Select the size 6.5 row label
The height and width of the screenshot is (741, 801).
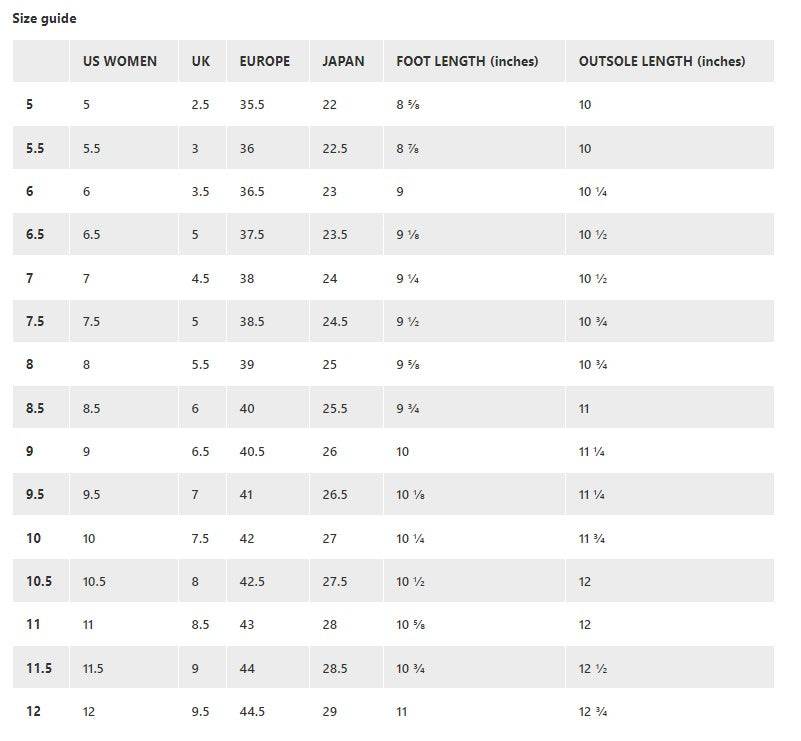coord(35,234)
